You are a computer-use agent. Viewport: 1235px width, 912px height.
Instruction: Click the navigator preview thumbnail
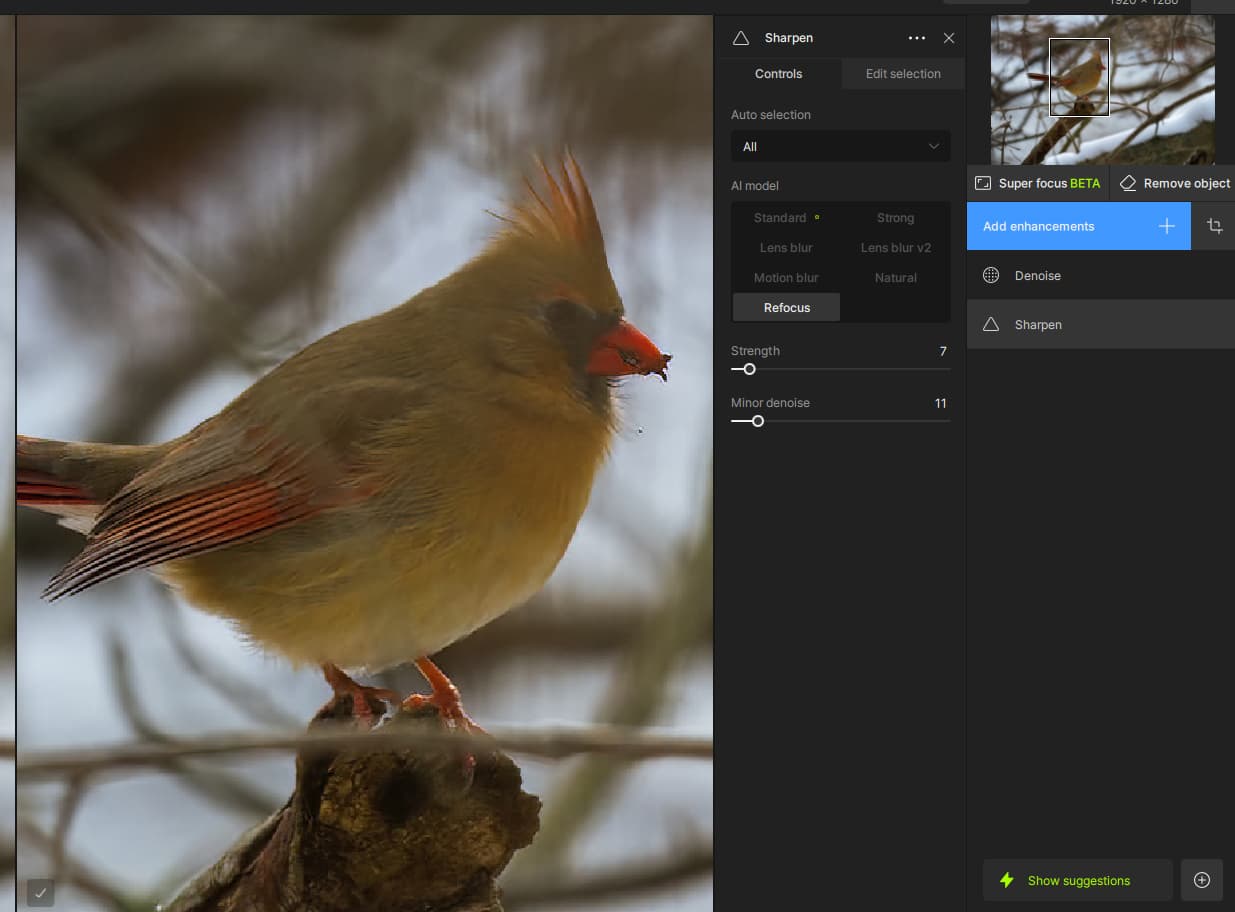(1102, 90)
